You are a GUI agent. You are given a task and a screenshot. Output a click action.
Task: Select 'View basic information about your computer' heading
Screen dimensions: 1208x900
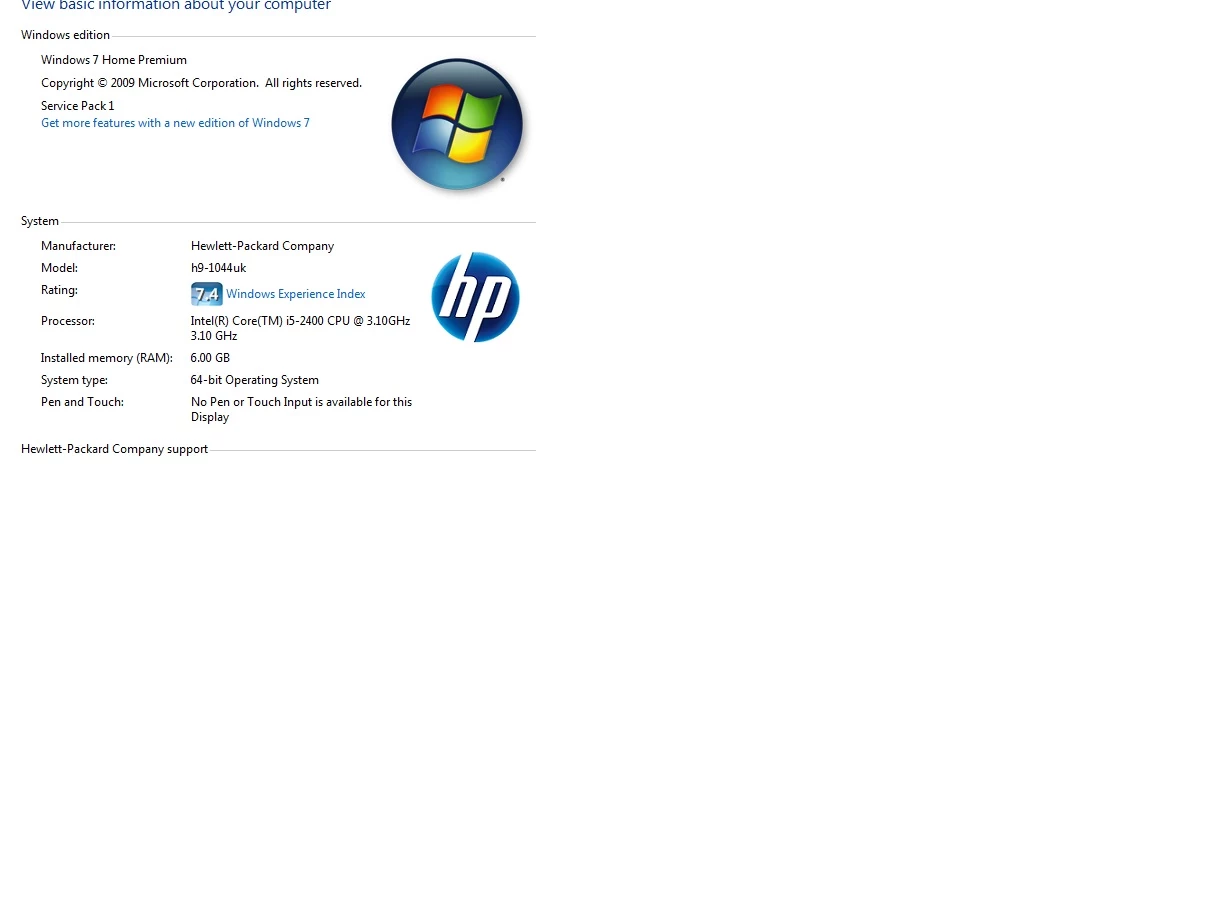(176, 5)
